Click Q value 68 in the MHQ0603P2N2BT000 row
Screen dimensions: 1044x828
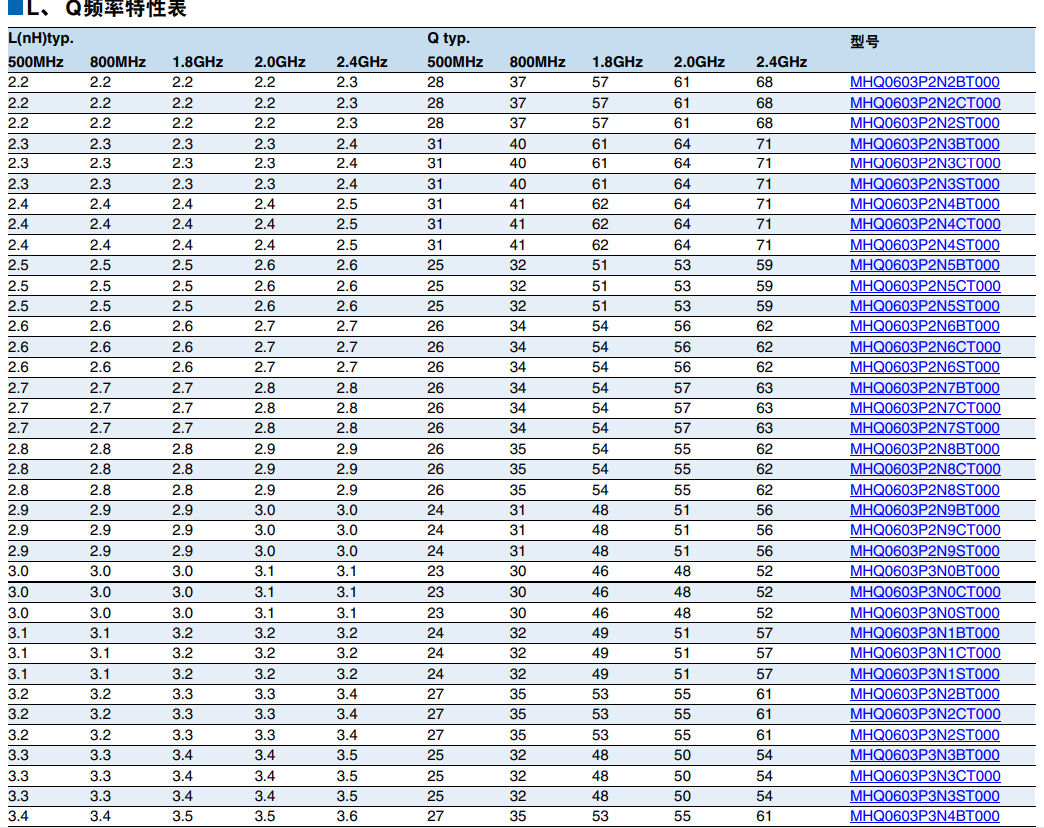(764, 83)
